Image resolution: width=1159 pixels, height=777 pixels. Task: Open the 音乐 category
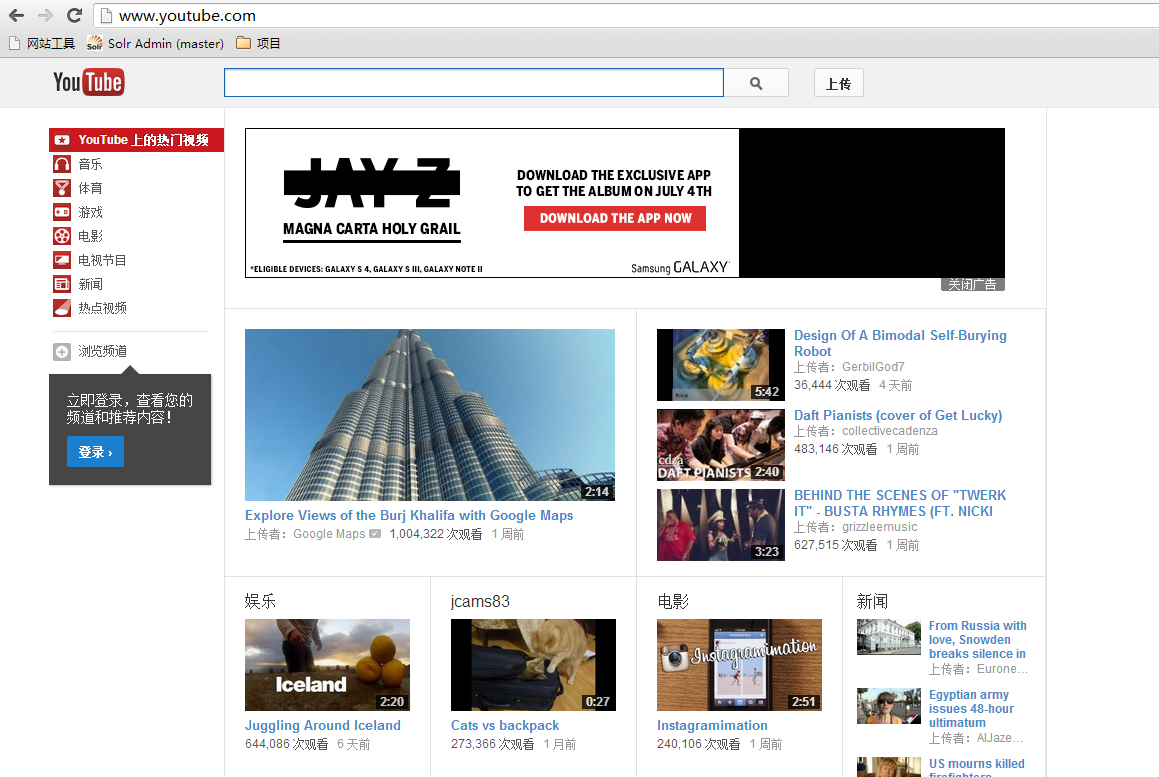[90, 164]
